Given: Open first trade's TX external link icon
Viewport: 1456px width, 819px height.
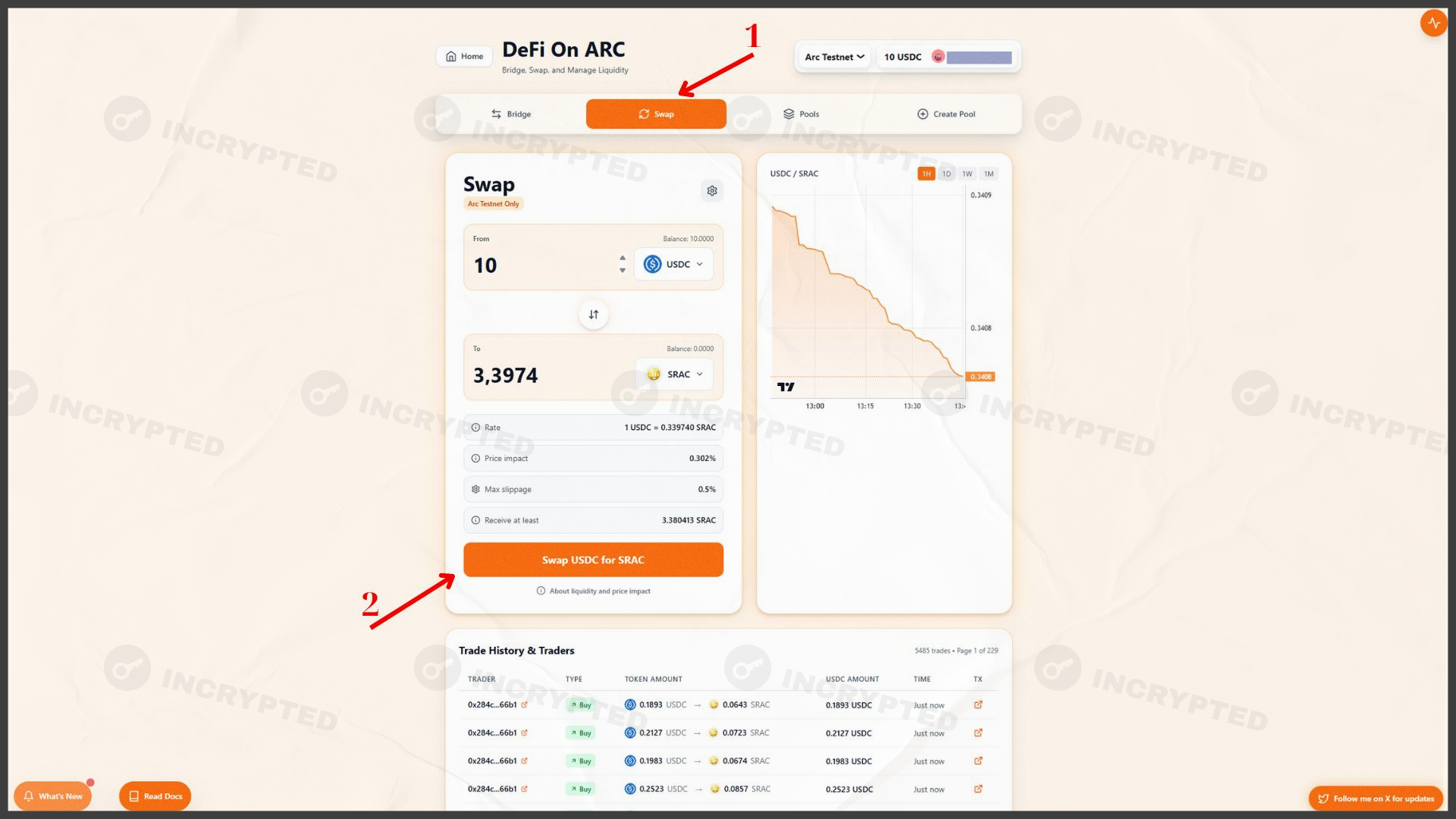Looking at the screenshot, I should (x=978, y=704).
